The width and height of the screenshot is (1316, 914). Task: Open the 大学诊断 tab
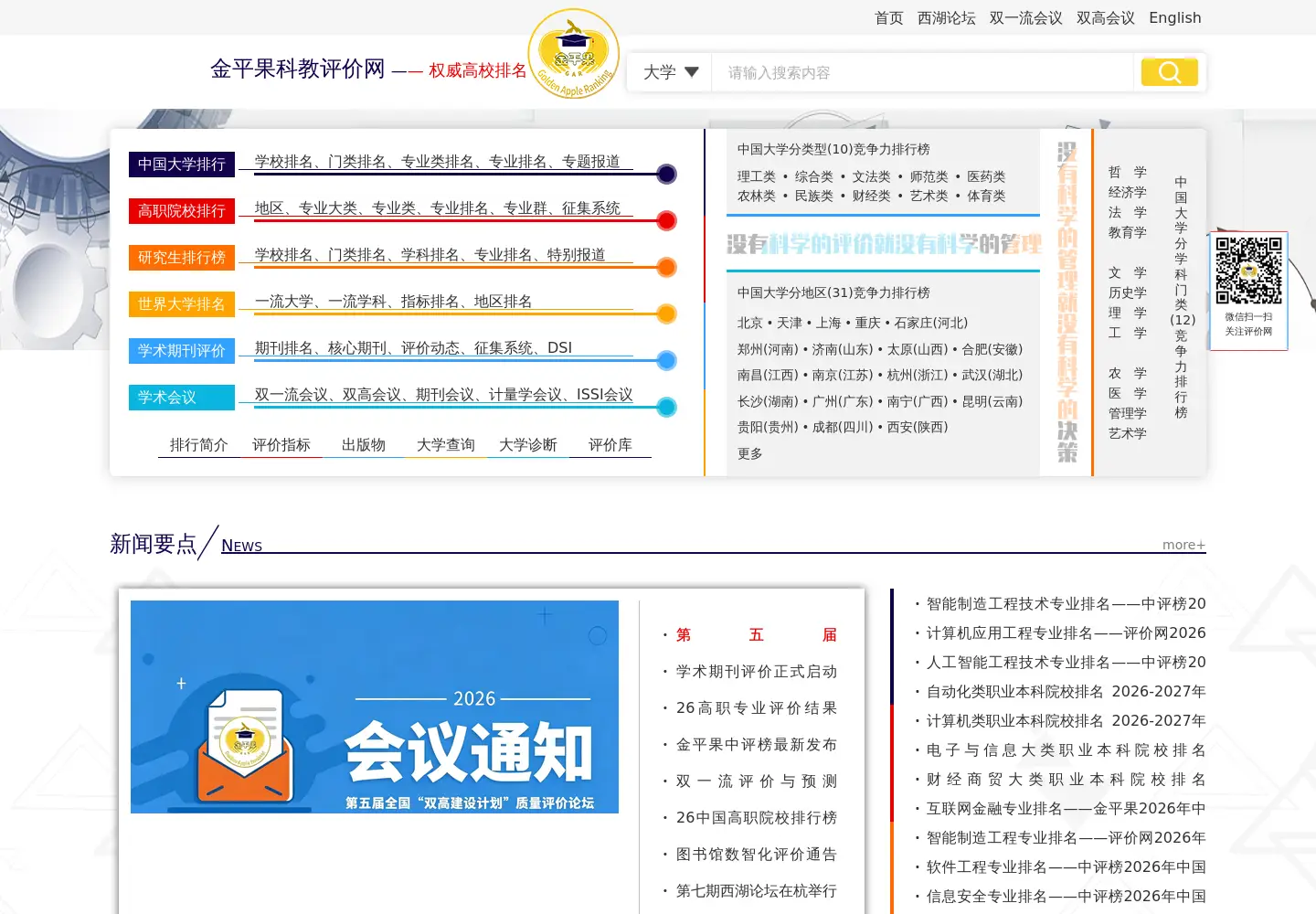click(528, 444)
